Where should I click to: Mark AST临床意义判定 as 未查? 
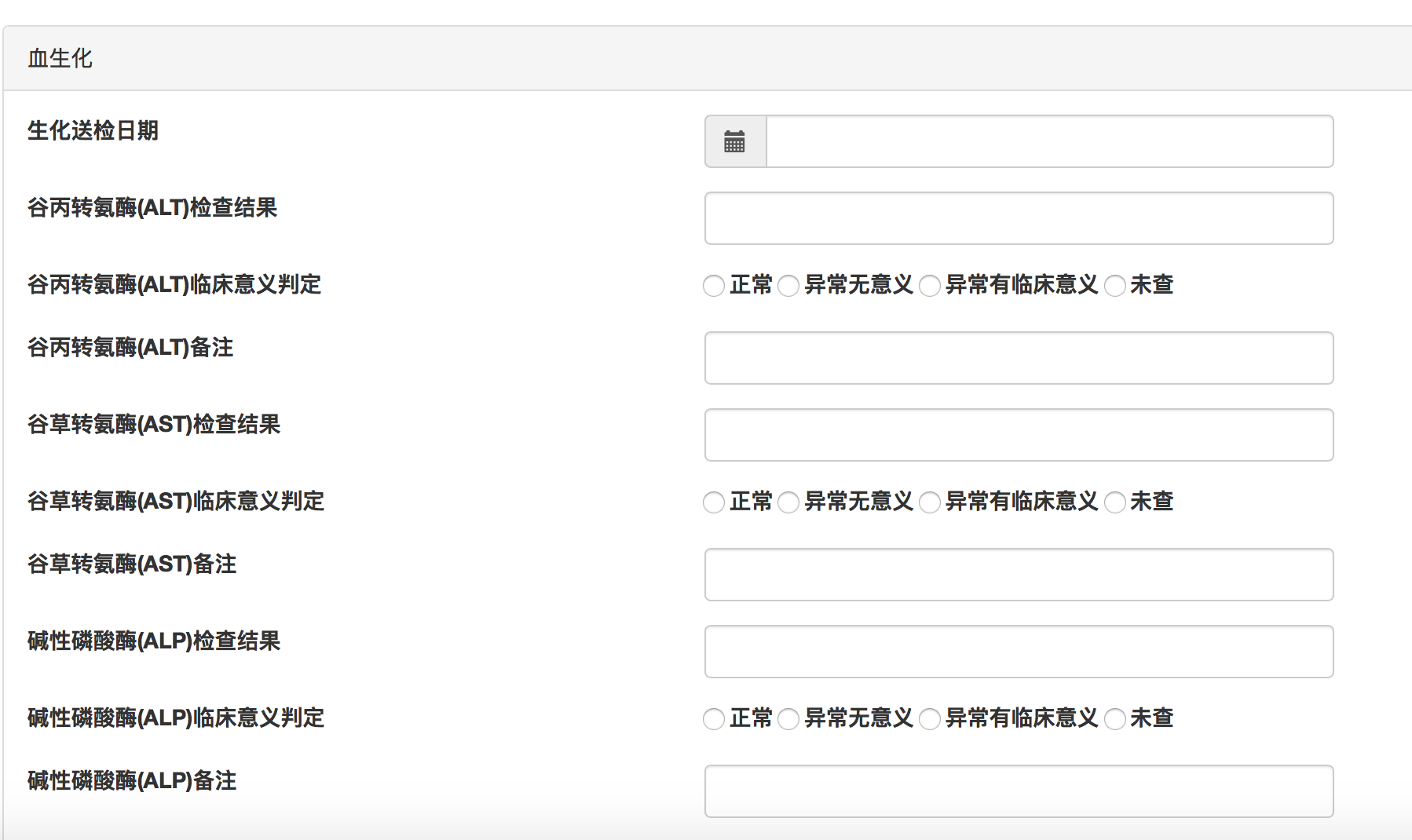1115,502
